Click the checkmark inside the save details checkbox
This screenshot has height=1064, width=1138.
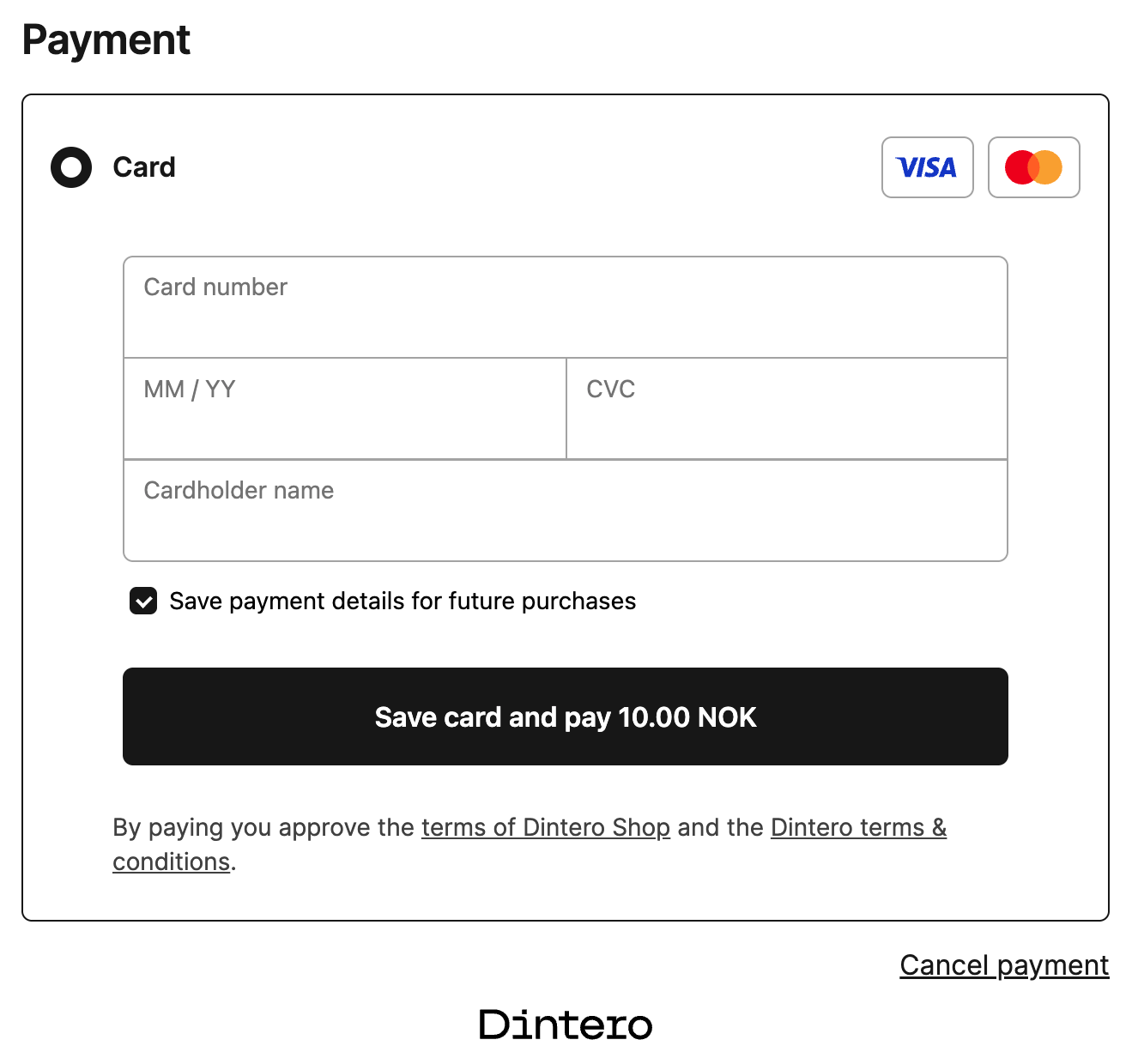[142, 601]
